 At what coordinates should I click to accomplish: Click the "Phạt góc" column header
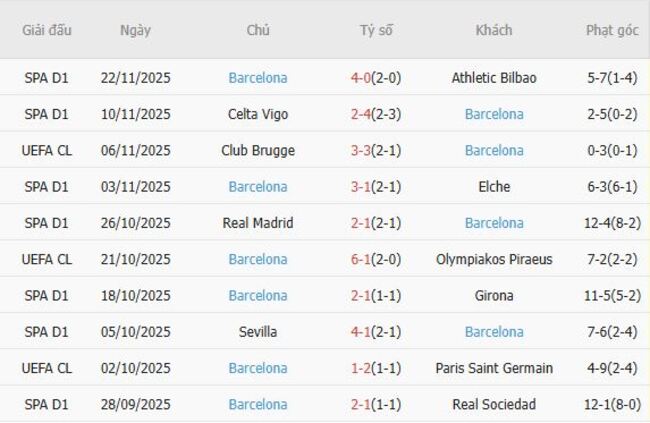pos(611,30)
